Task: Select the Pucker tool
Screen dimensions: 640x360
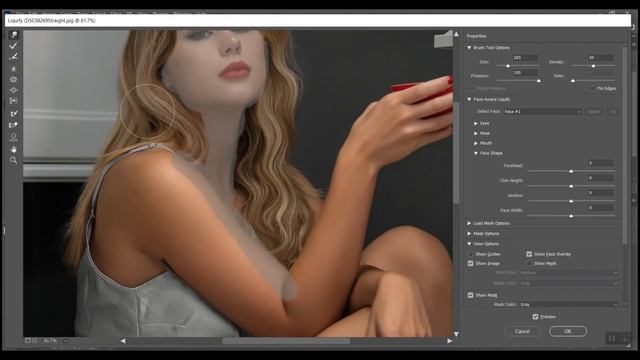Action: pyautogui.click(x=13, y=79)
